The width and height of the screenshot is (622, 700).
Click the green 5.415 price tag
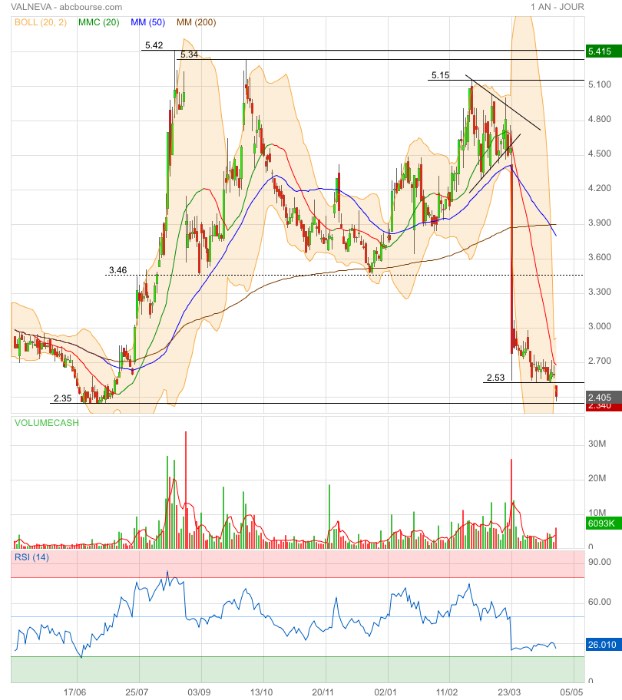coord(603,51)
